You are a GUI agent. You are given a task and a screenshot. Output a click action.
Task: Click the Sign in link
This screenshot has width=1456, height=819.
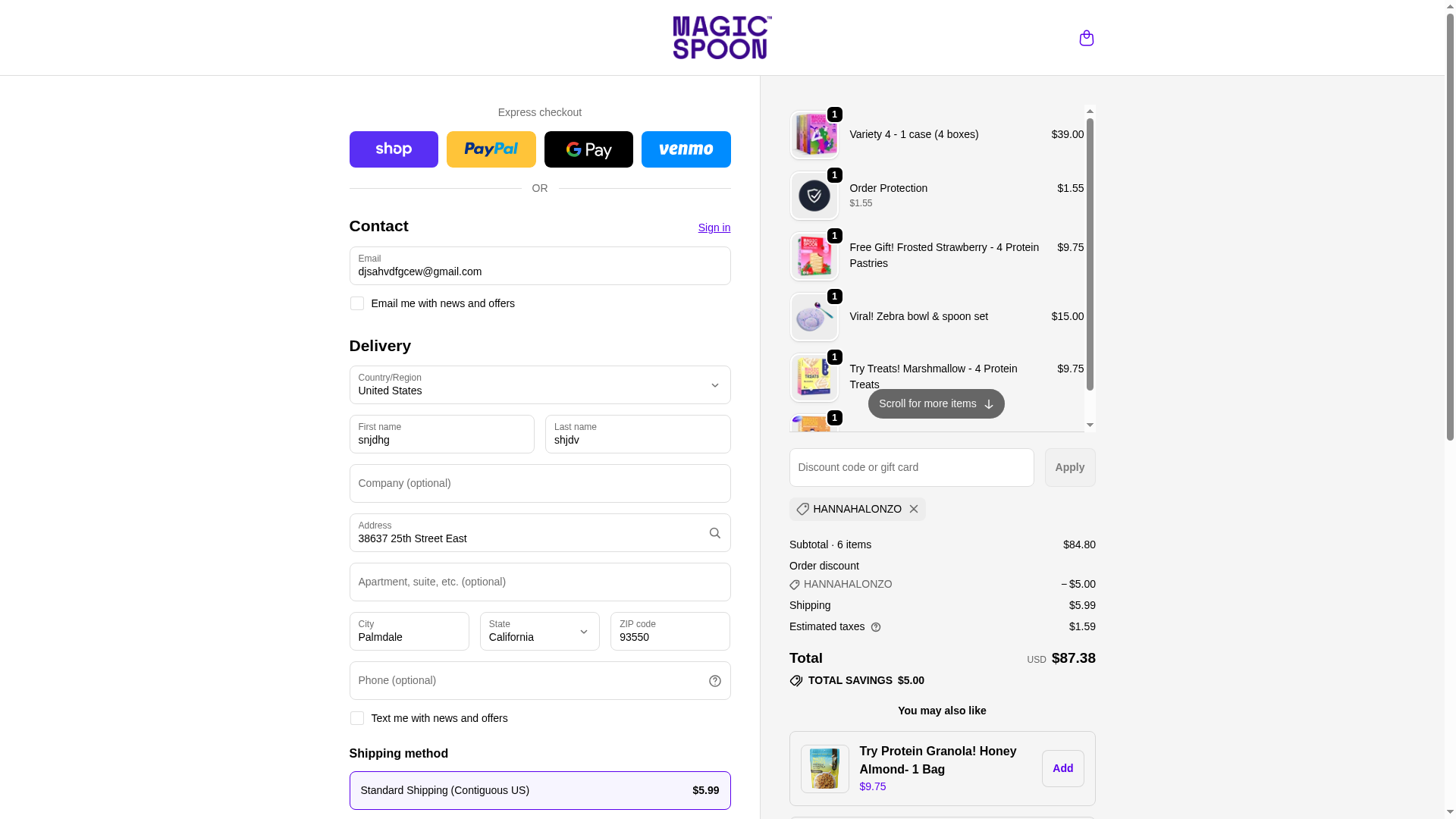[x=714, y=227]
